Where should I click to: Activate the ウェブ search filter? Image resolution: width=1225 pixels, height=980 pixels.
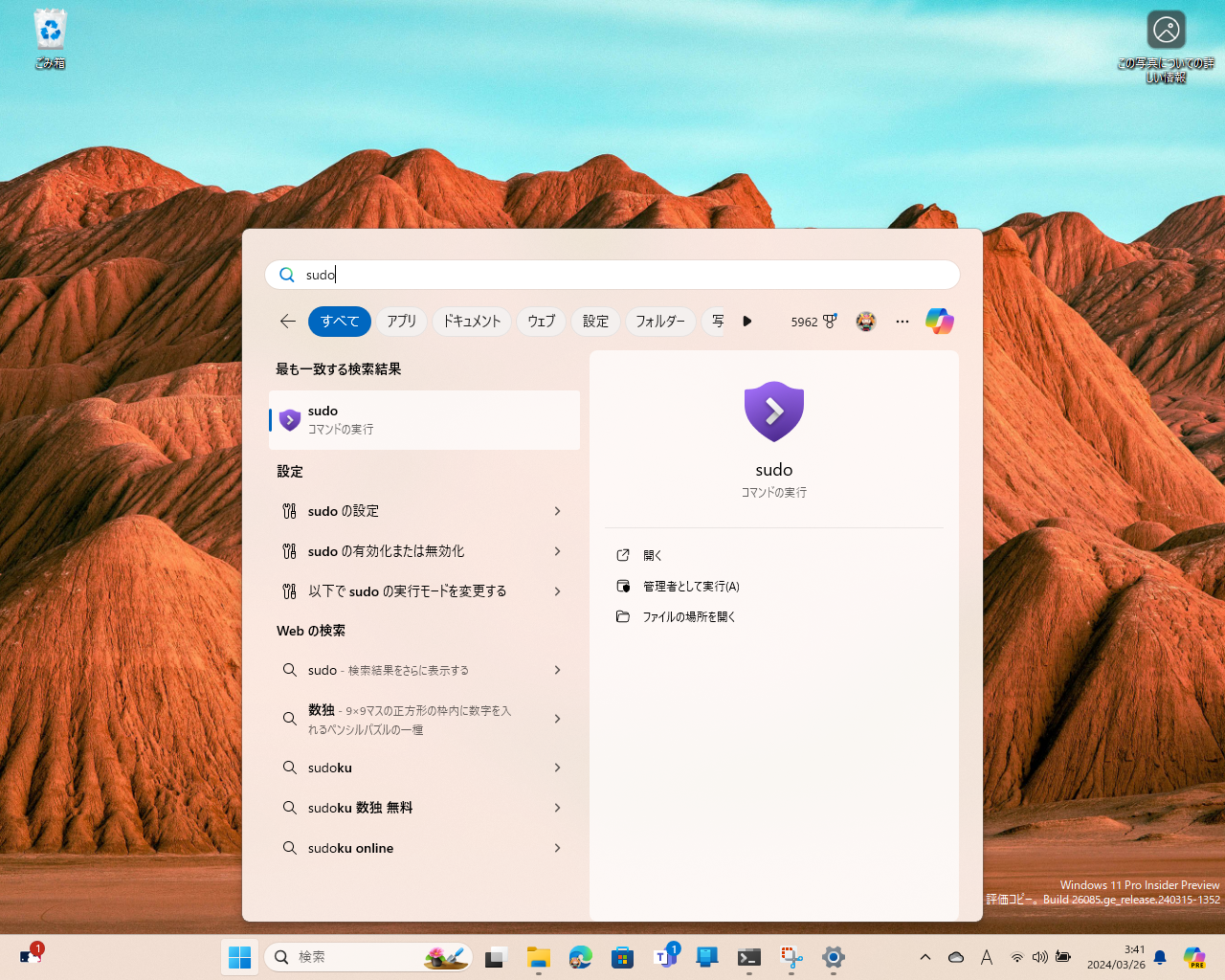point(541,322)
